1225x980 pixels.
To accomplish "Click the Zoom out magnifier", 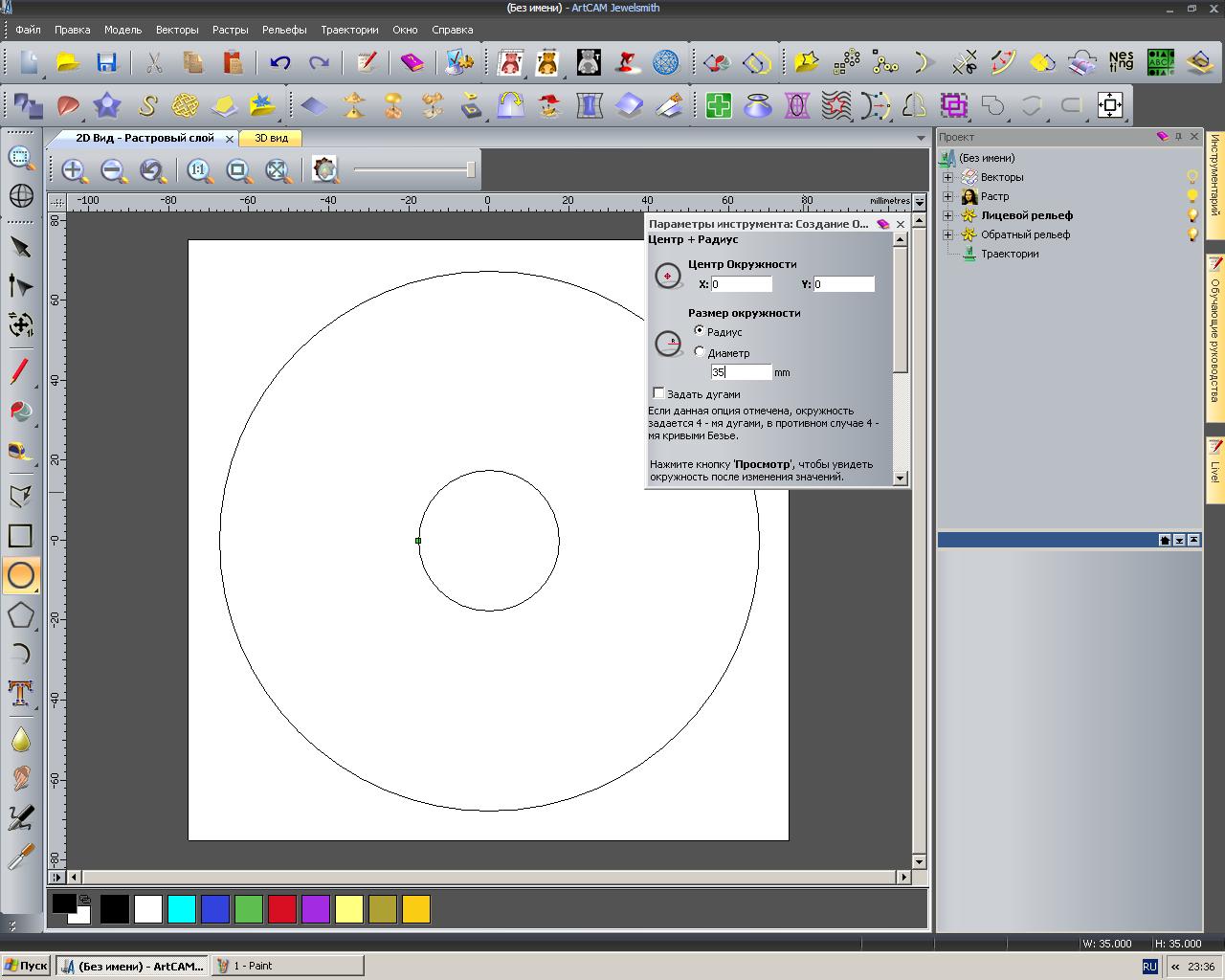I will pyautogui.click(x=114, y=171).
